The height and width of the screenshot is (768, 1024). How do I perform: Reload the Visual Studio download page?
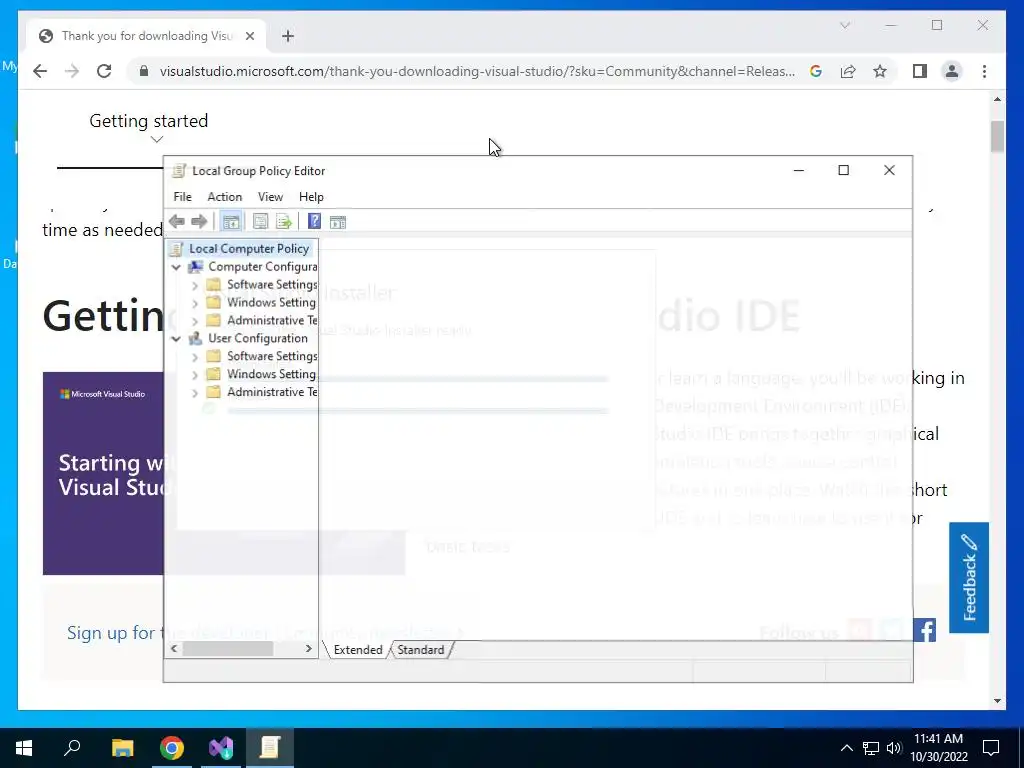pos(104,71)
